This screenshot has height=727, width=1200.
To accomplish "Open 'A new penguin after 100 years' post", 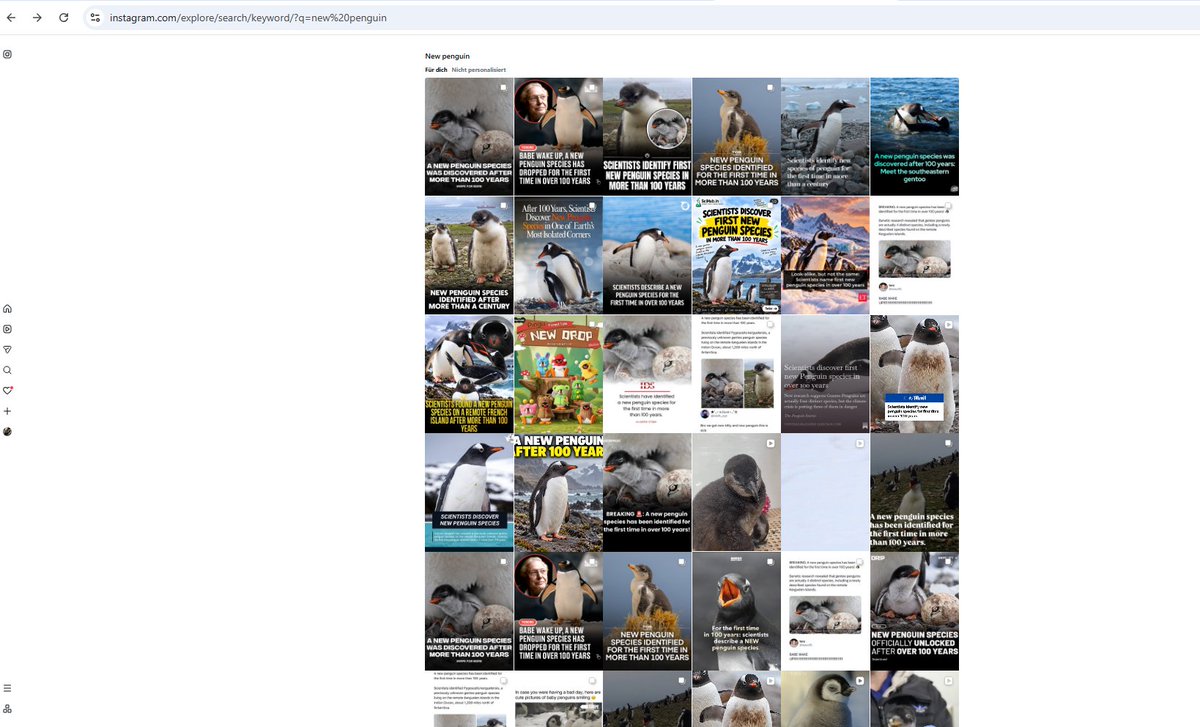I will (558, 492).
